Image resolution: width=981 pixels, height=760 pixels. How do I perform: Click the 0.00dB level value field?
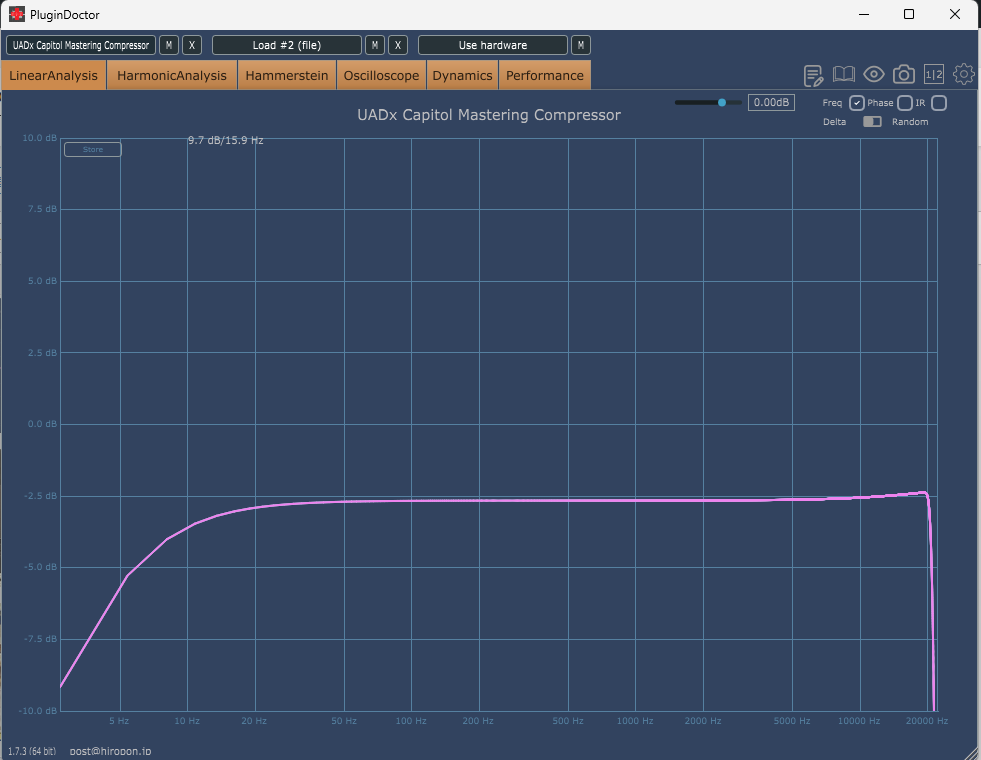(x=771, y=103)
